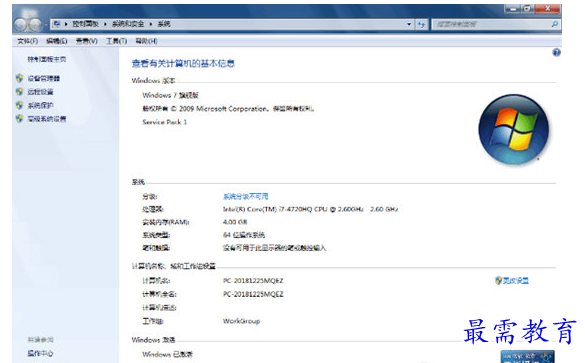Screen dimensions: 585x363
Task: Click the genuine Microsoft software badge
Action: [527, 356]
